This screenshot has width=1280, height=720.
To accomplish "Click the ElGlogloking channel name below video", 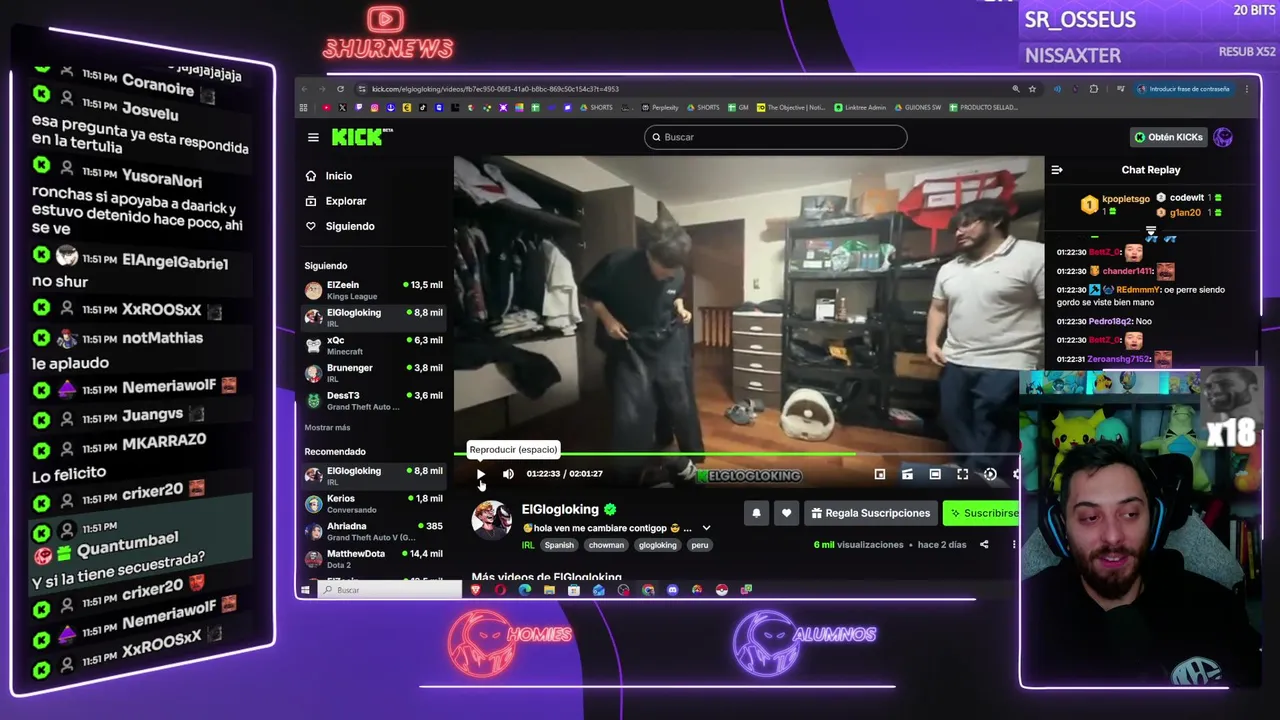I will pos(560,509).
